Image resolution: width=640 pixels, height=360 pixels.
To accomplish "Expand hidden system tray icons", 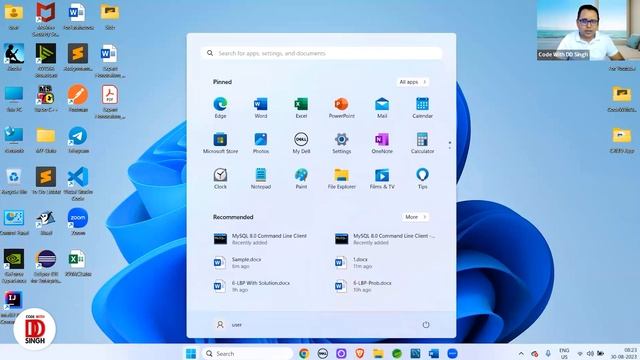I will (521, 353).
